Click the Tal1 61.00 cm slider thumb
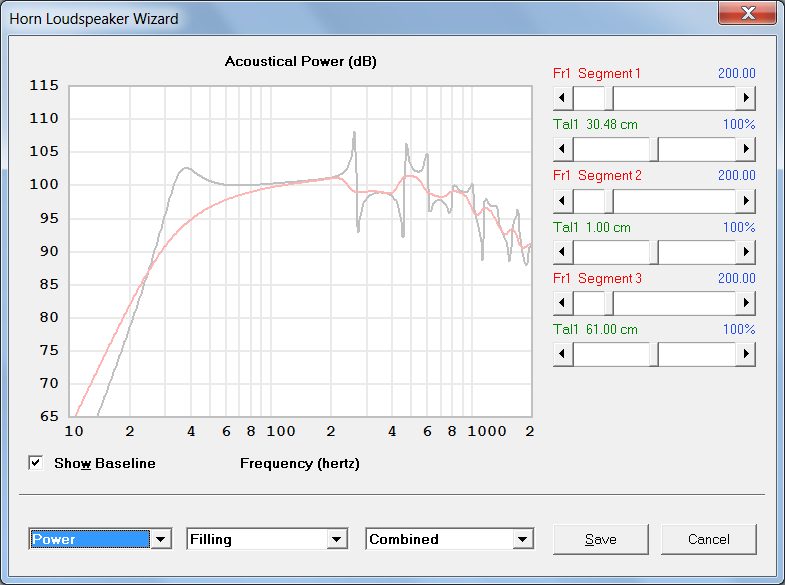 click(x=654, y=354)
